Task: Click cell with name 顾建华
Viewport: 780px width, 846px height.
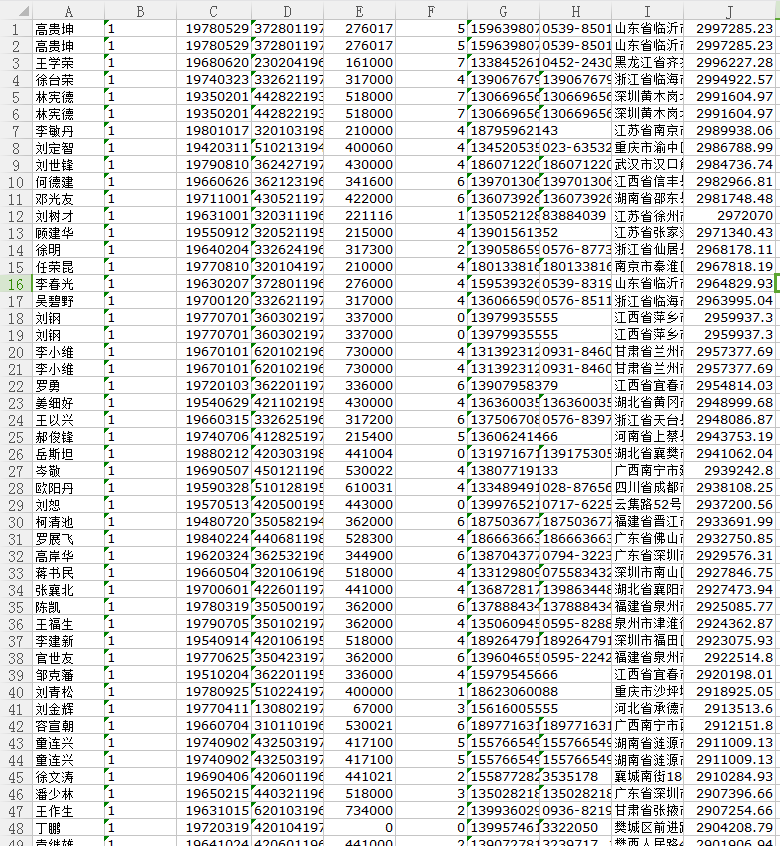Action: coord(68,233)
